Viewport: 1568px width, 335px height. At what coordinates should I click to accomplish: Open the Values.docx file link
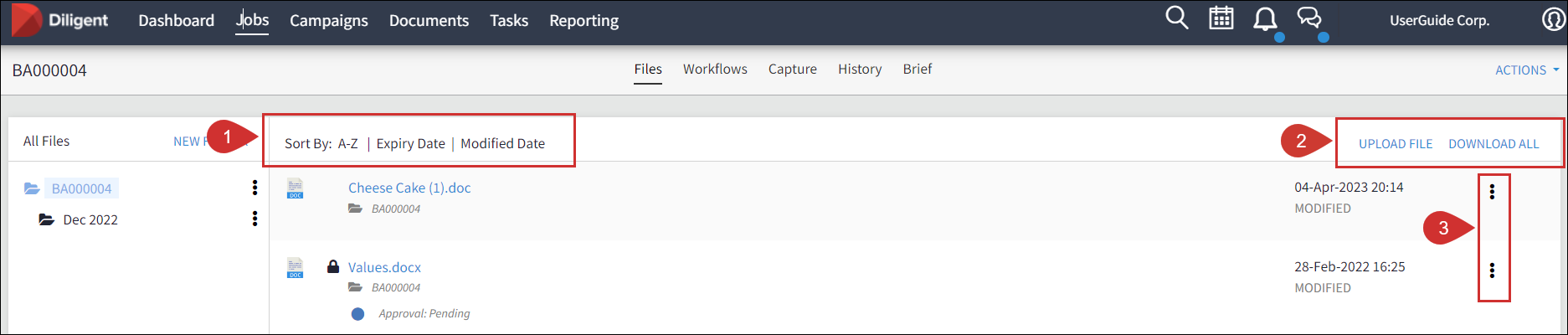pyautogui.click(x=384, y=267)
